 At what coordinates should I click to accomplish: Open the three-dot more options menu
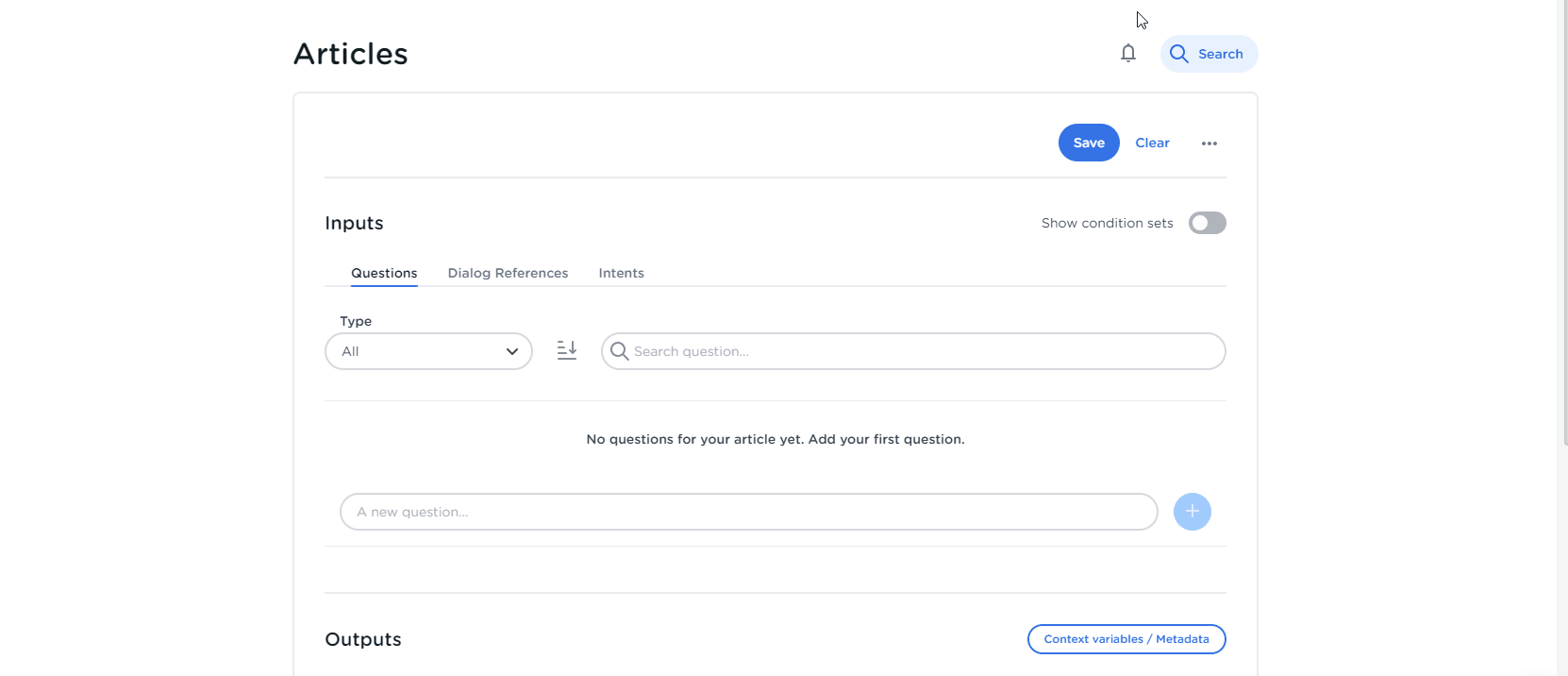[1209, 144]
